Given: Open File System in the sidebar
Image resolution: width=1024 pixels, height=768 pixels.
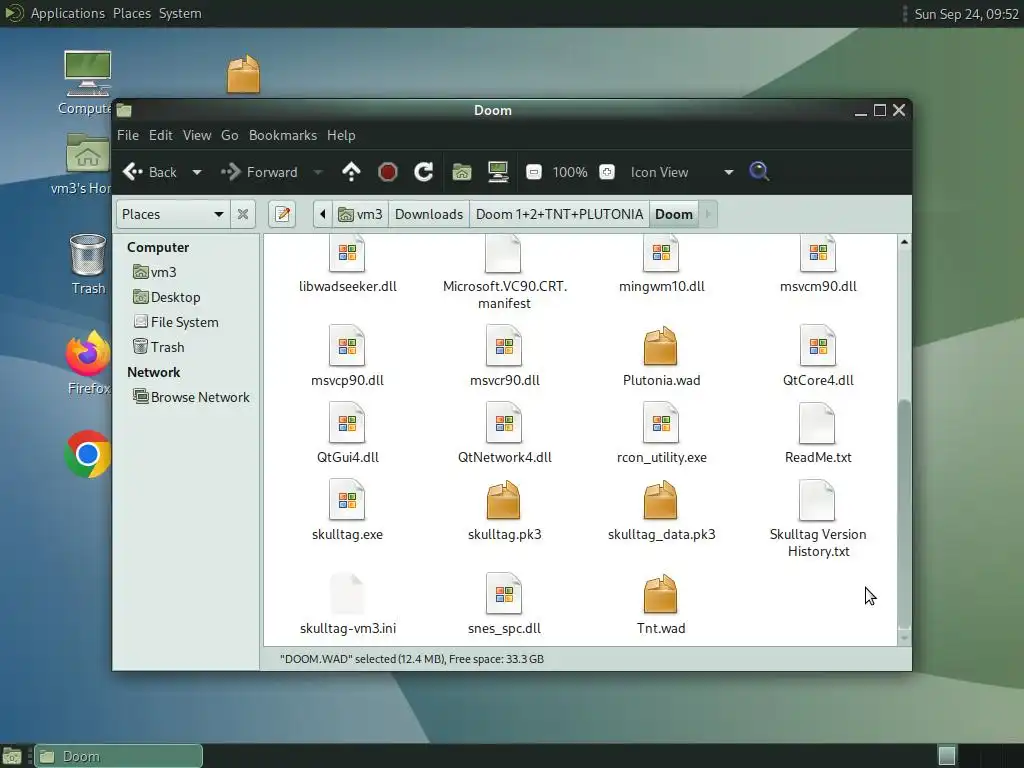Looking at the screenshot, I should (x=176, y=322).
